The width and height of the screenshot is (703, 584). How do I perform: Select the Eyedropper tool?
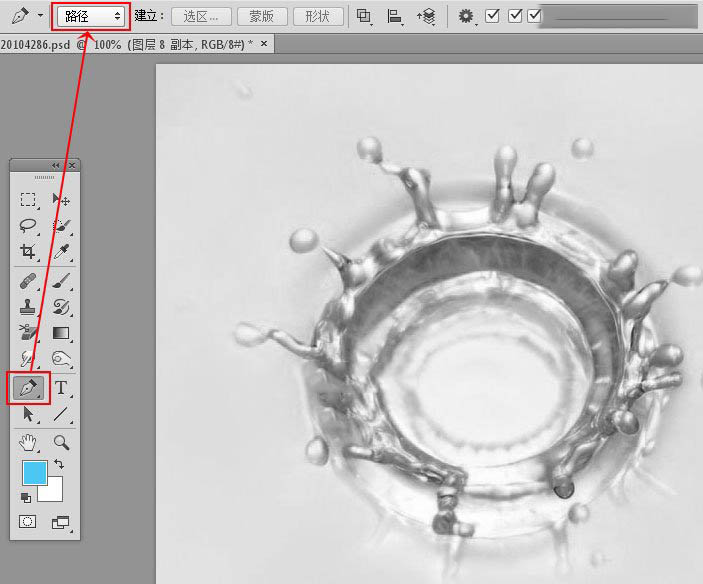click(x=61, y=252)
